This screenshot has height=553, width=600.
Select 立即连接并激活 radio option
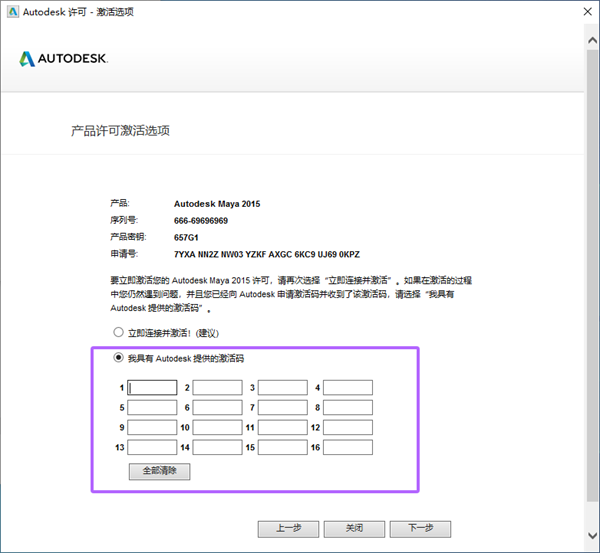[118, 332]
